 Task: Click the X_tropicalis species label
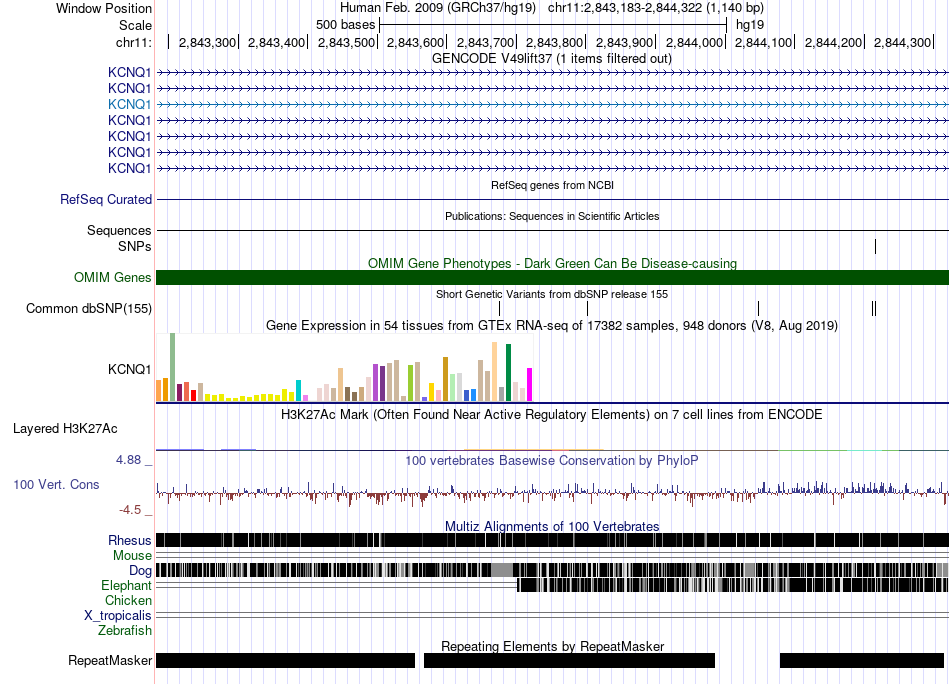coord(118,616)
